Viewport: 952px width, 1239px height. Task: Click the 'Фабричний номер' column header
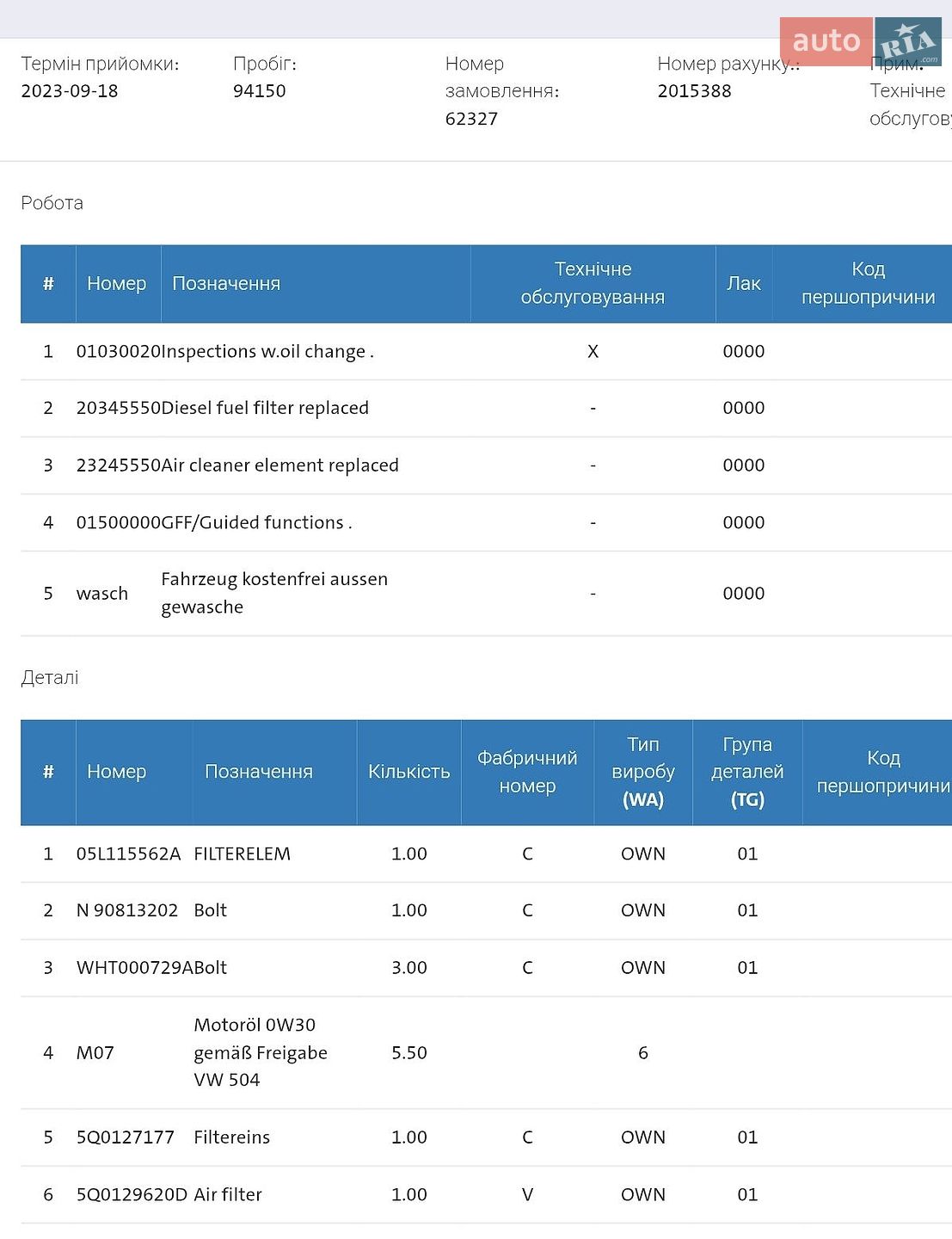527,772
